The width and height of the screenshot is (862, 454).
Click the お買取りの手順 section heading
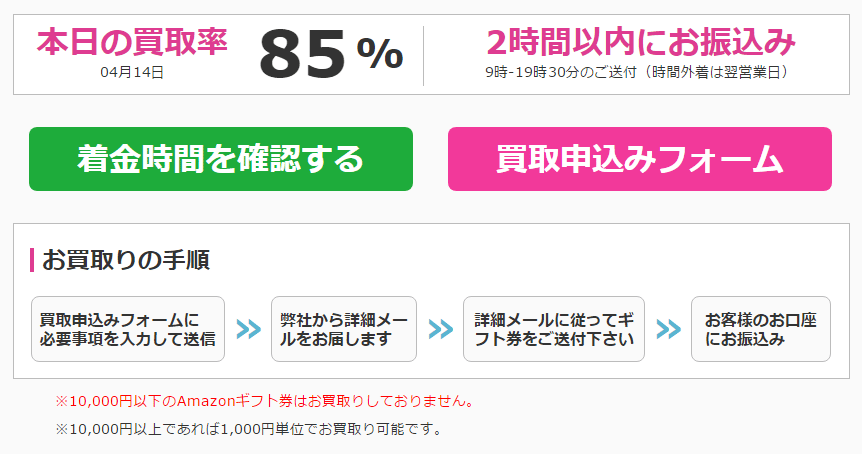pyautogui.click(x=126, y=260)
